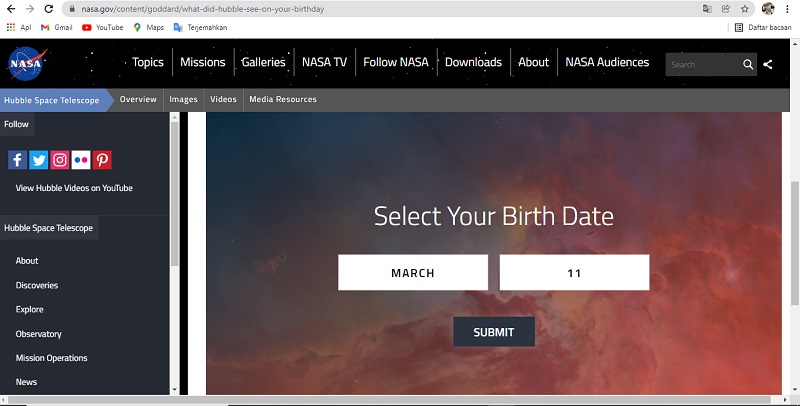This screenshot has height=406, width=800.
Task: Open Hubble's Flickr icon
Action: click(x=81, y=160)
